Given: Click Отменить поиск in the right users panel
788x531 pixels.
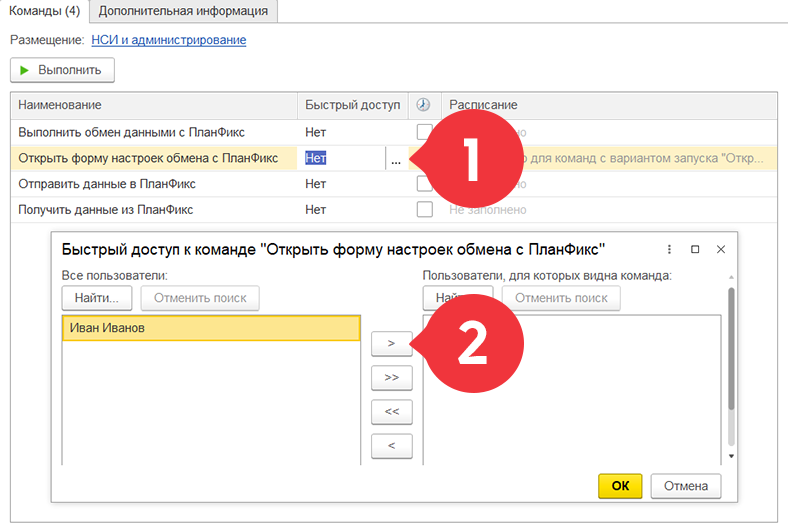Looking at the screenshot, I should (561, 298).
